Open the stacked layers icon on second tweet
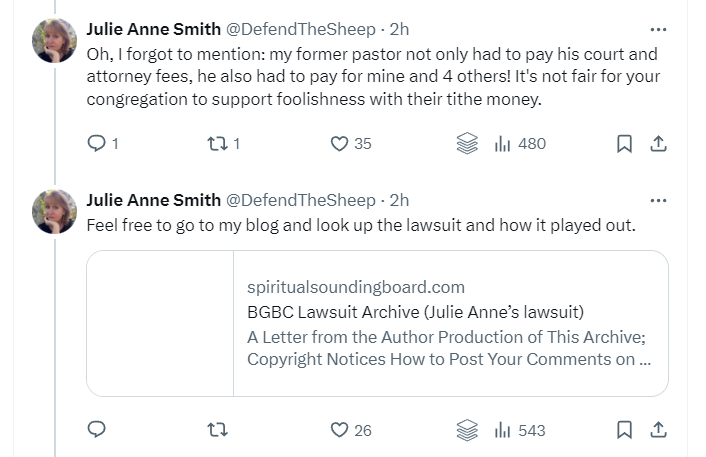This screenshot has width=706, height=457. click(x=467, y=430)
